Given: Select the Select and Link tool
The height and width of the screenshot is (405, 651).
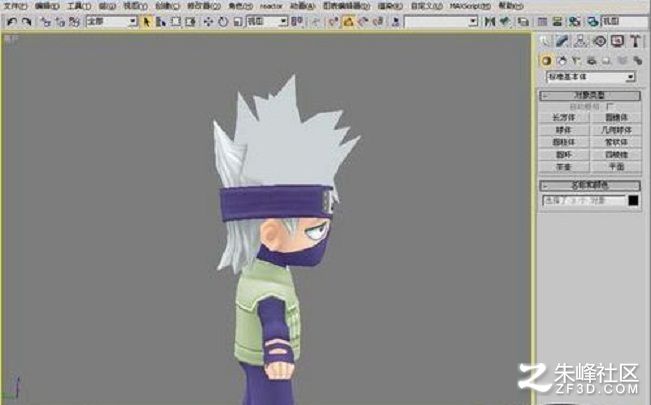Looking at the screenshot, I should pos(46,22).
